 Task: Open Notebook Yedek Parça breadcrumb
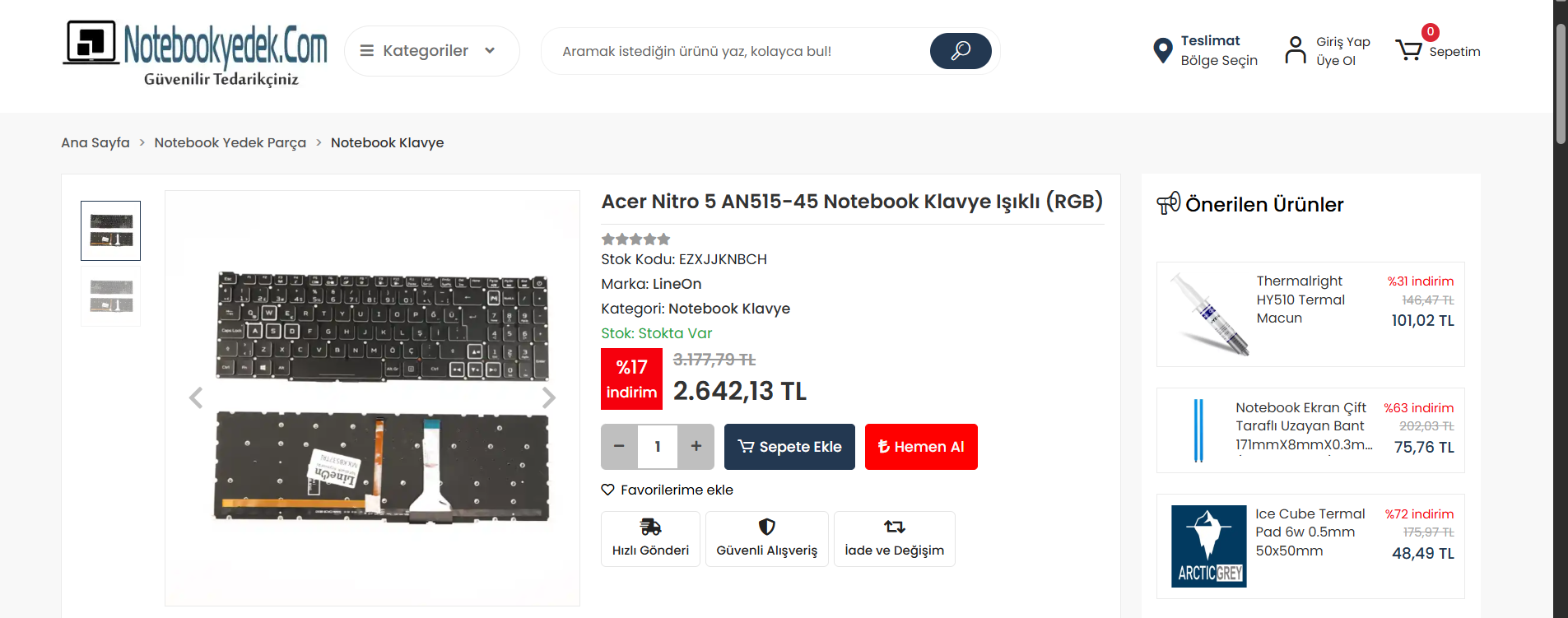tap(230, 142)
